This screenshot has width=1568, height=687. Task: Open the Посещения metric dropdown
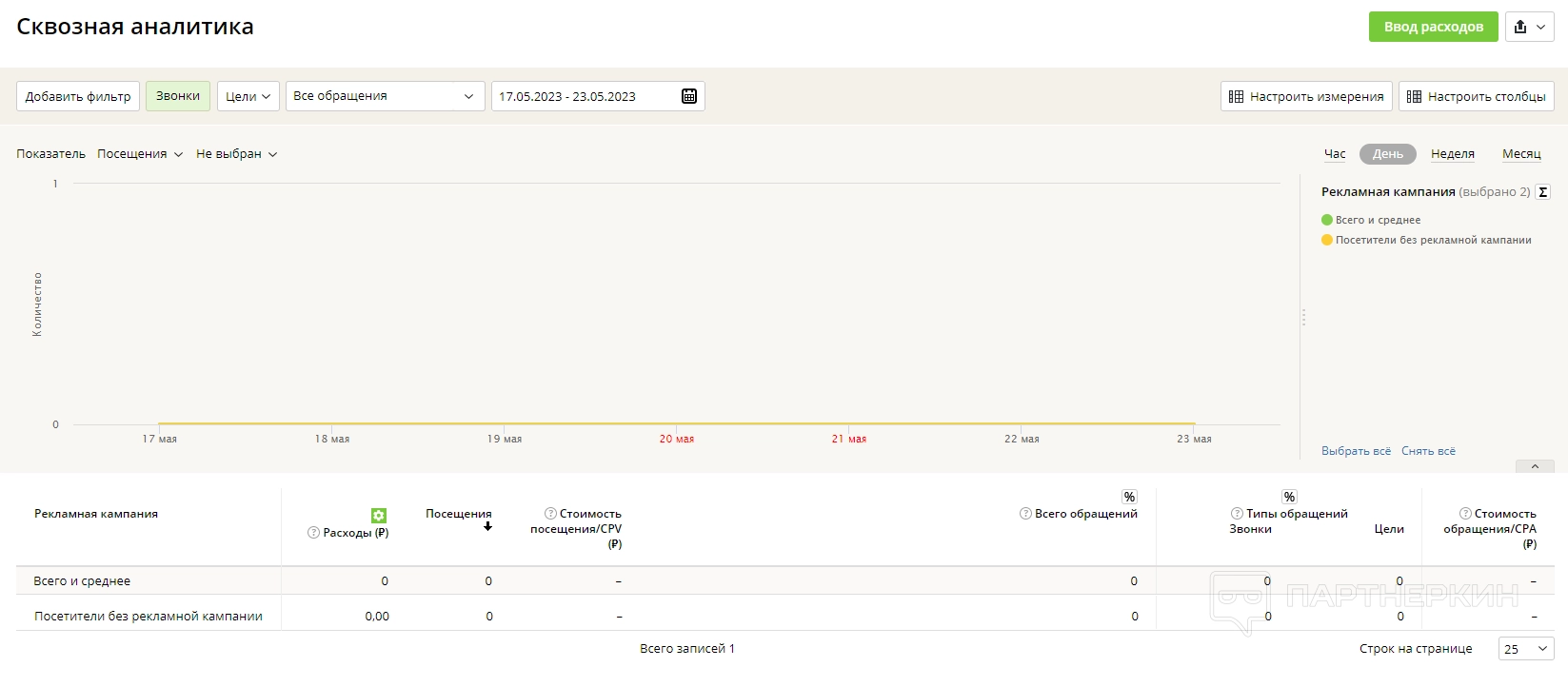coord(140,154)
